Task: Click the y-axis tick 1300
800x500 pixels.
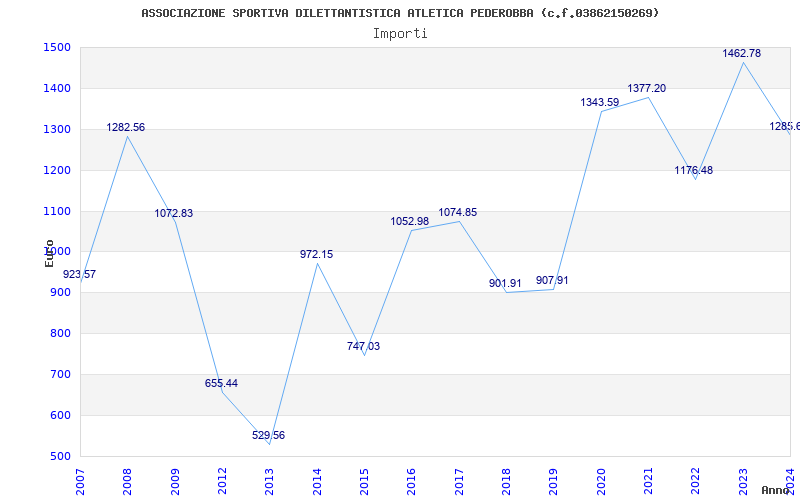Action: 56,130
